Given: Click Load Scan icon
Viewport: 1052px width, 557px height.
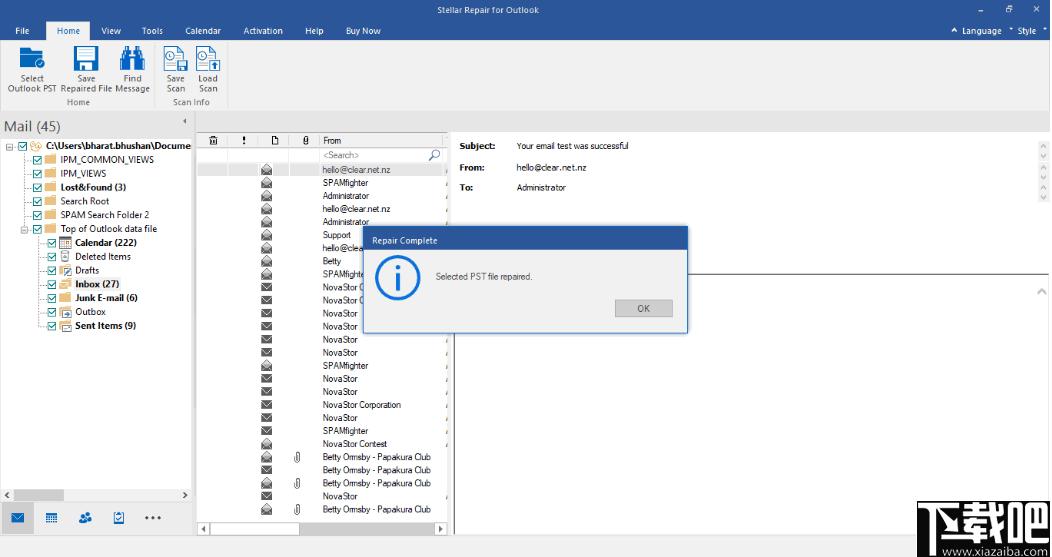Looking at the screenshot, I should click(208, 58).
